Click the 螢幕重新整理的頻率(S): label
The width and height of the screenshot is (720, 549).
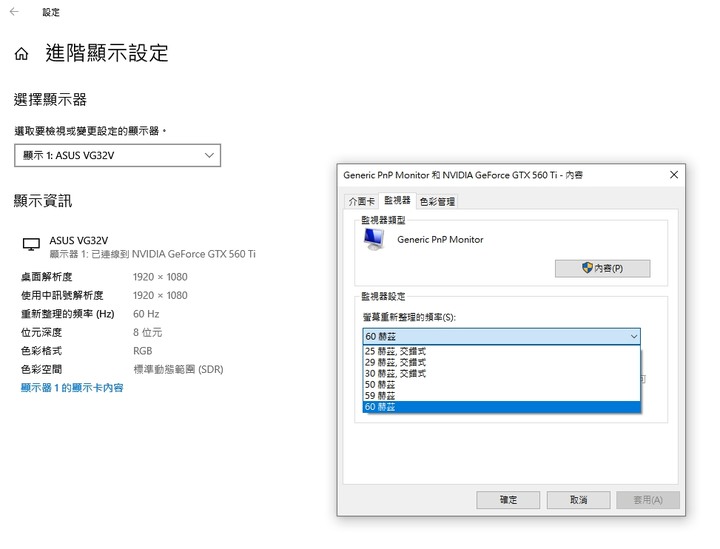tap(409, 317)
